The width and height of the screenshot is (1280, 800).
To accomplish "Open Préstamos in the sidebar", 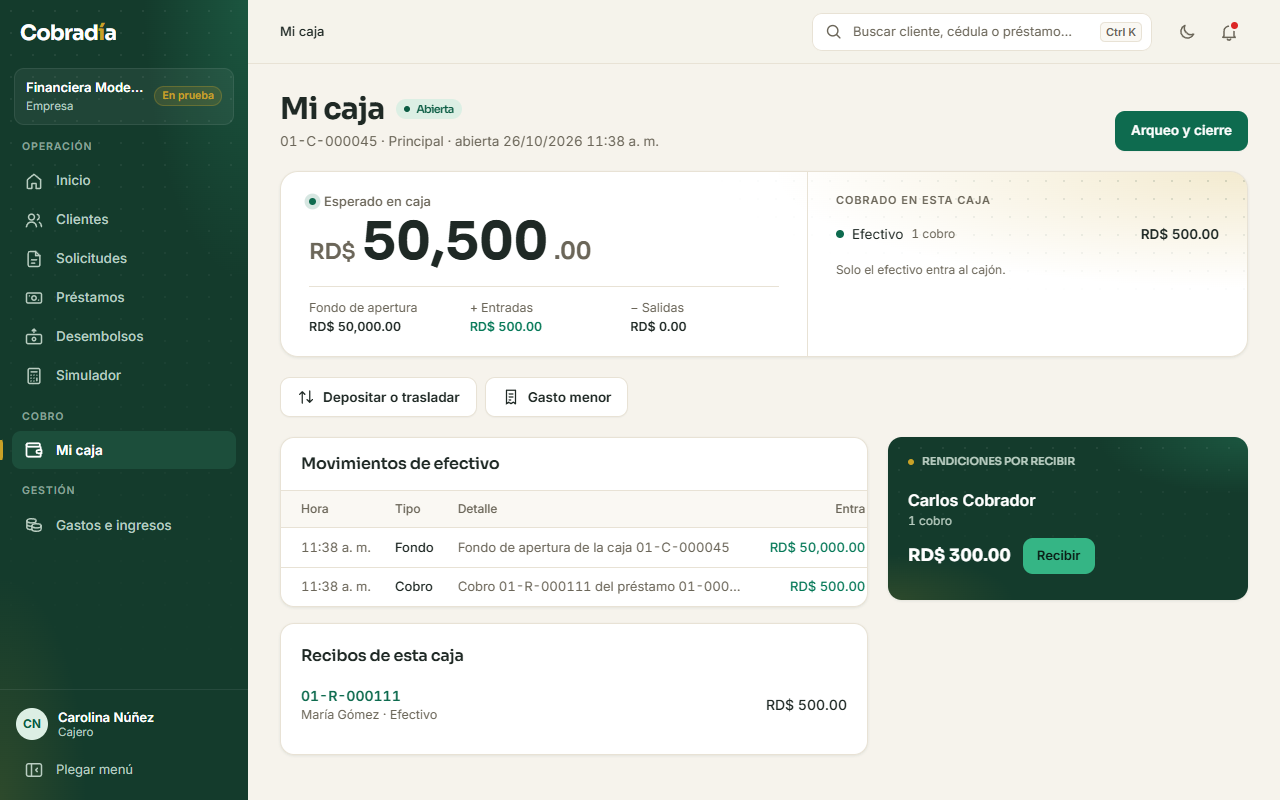I will pos(124,297).
